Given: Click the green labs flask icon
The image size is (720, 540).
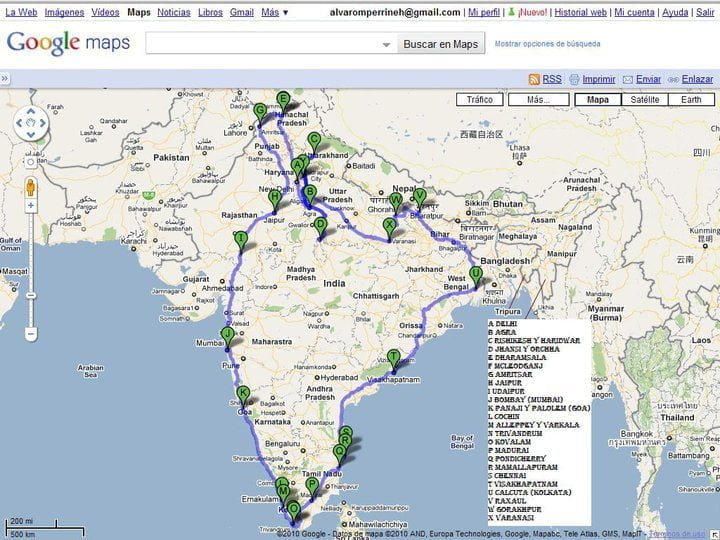Looking at the screenshot, I should coord(511,13).
